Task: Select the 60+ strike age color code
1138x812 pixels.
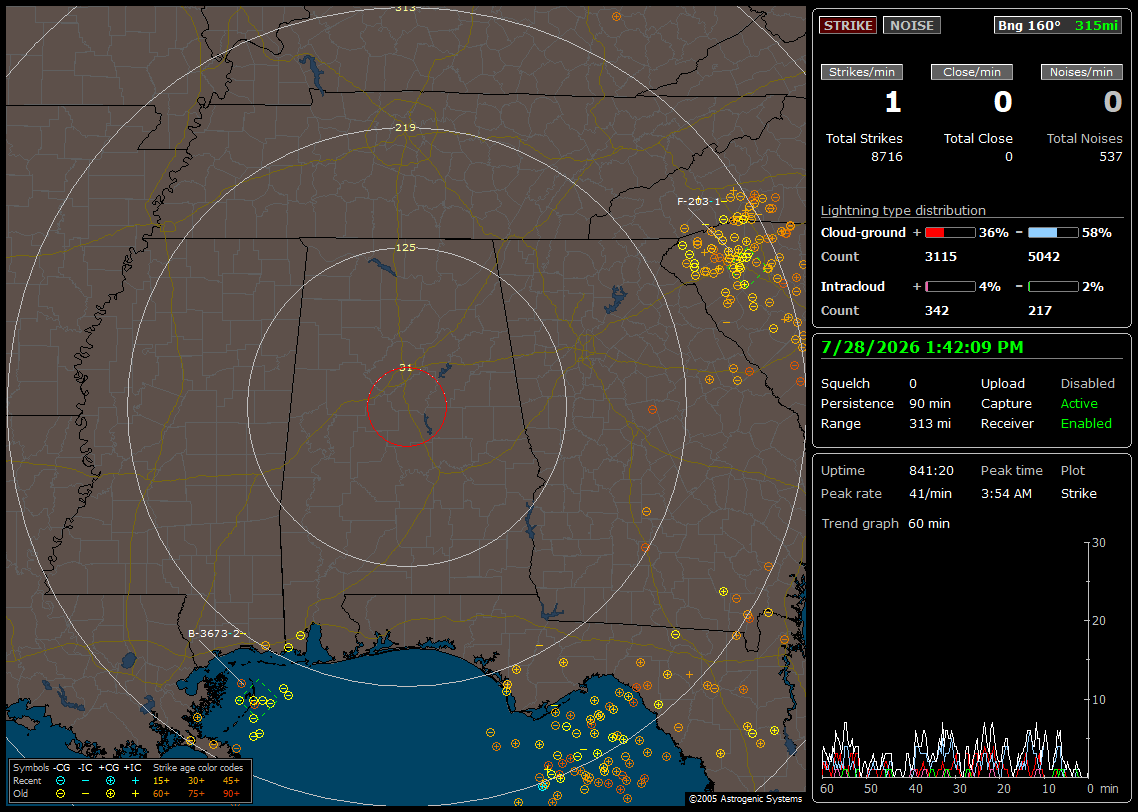Action: click(x=161, y=794)
